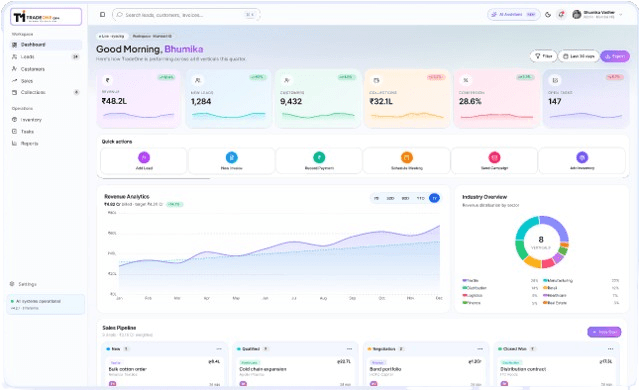The height and width of the screenshot is (390, 639).
Task: Click the Tasks sidebar icon
Action: click(15, 132)
